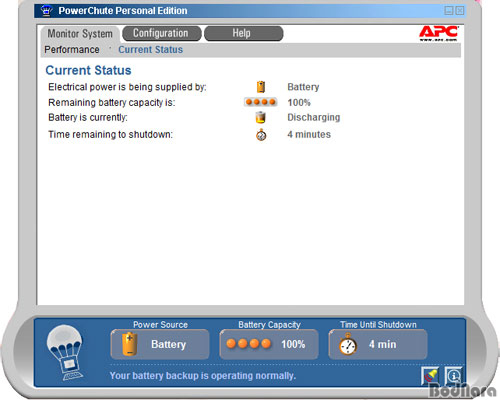Click the Power Source Battery button
Viewport: 500px width, 400px height.
(x=160, y=344)
